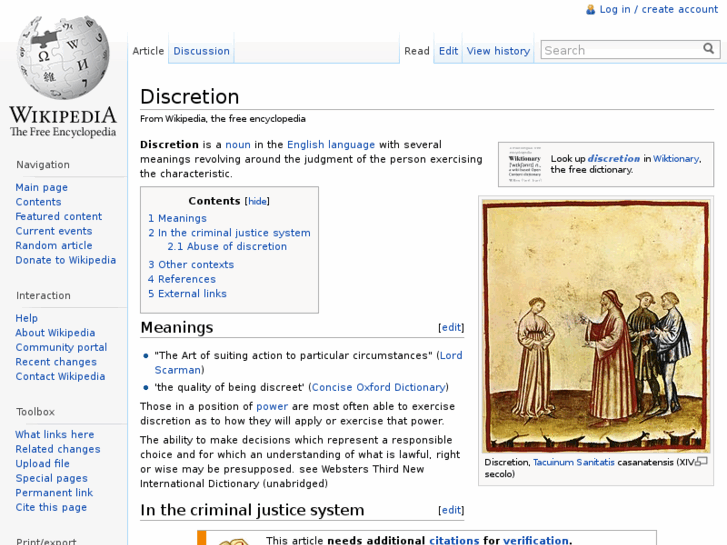Open the View history tab
The image size is (727, 545).
pyautogui.click(x=498, y=51)
